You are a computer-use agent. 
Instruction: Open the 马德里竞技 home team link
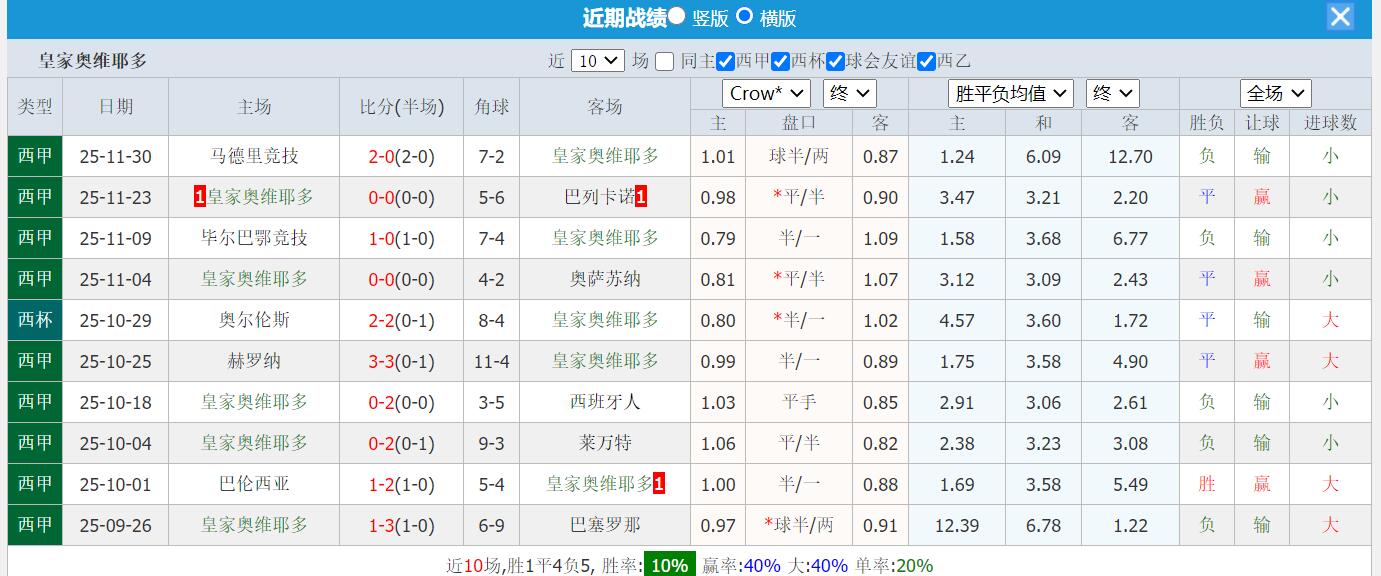coord(253,156)
